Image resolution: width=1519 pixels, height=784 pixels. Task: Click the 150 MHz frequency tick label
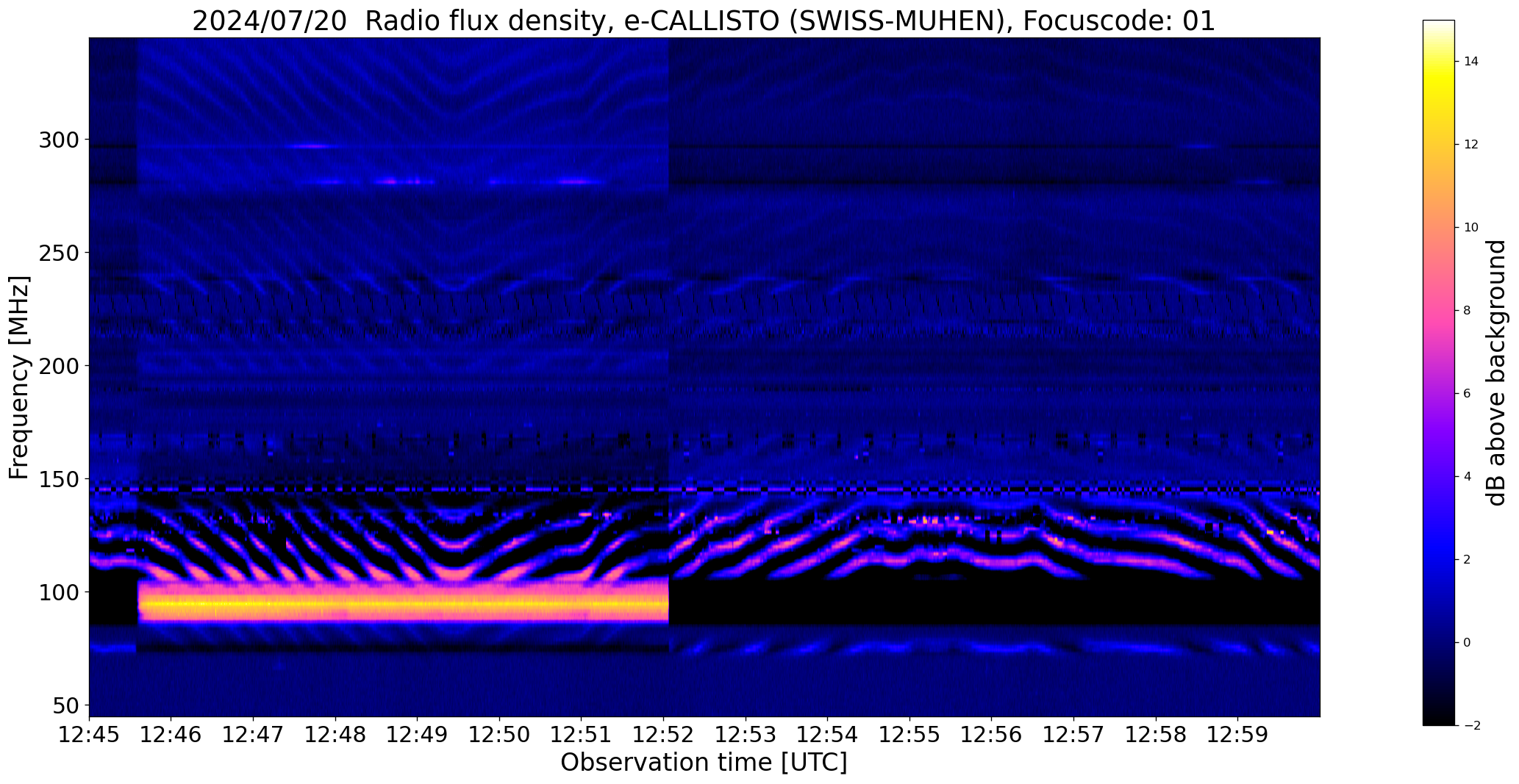click(60, 479)
